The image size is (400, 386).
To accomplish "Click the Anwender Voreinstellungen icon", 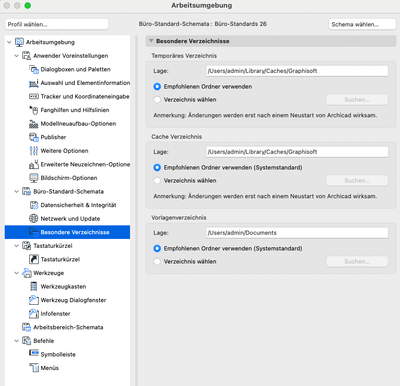I will 26,56.
